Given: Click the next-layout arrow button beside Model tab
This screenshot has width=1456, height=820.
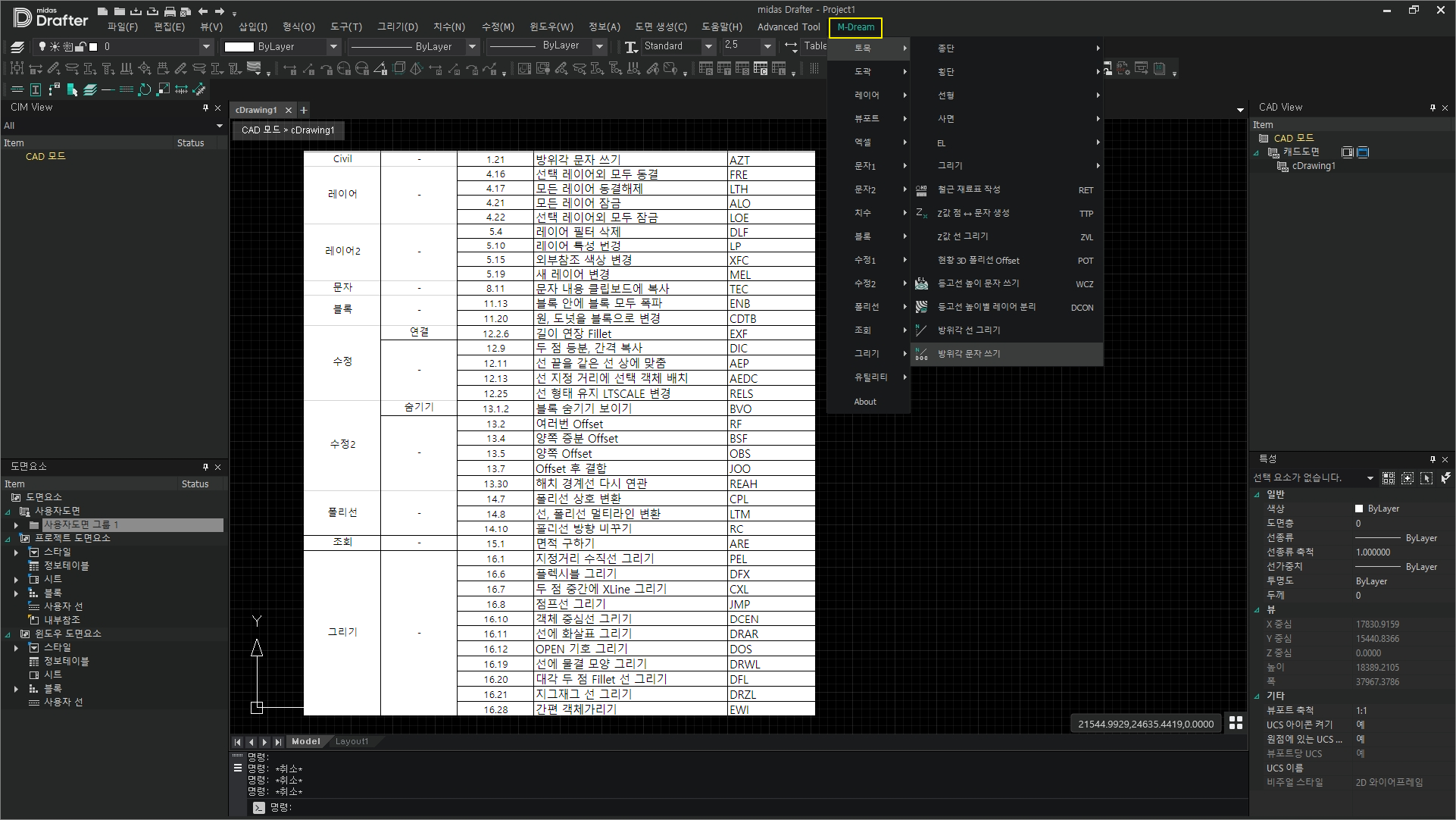Looking at the screenshot, I should click(265, 743).
